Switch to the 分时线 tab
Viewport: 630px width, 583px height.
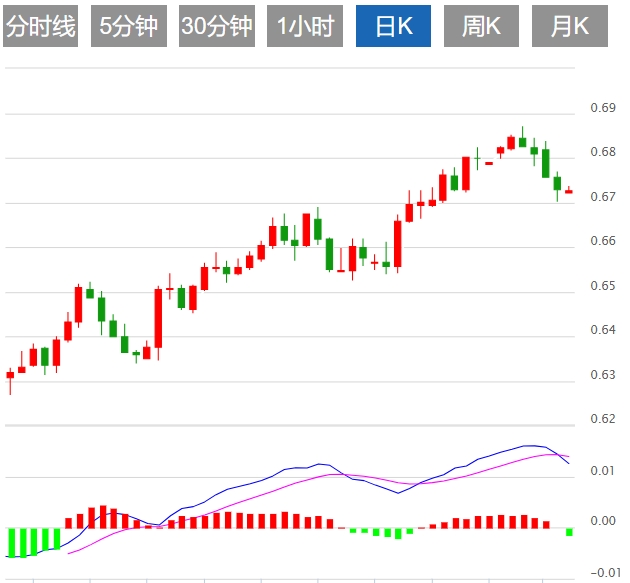tap(40, 27)
